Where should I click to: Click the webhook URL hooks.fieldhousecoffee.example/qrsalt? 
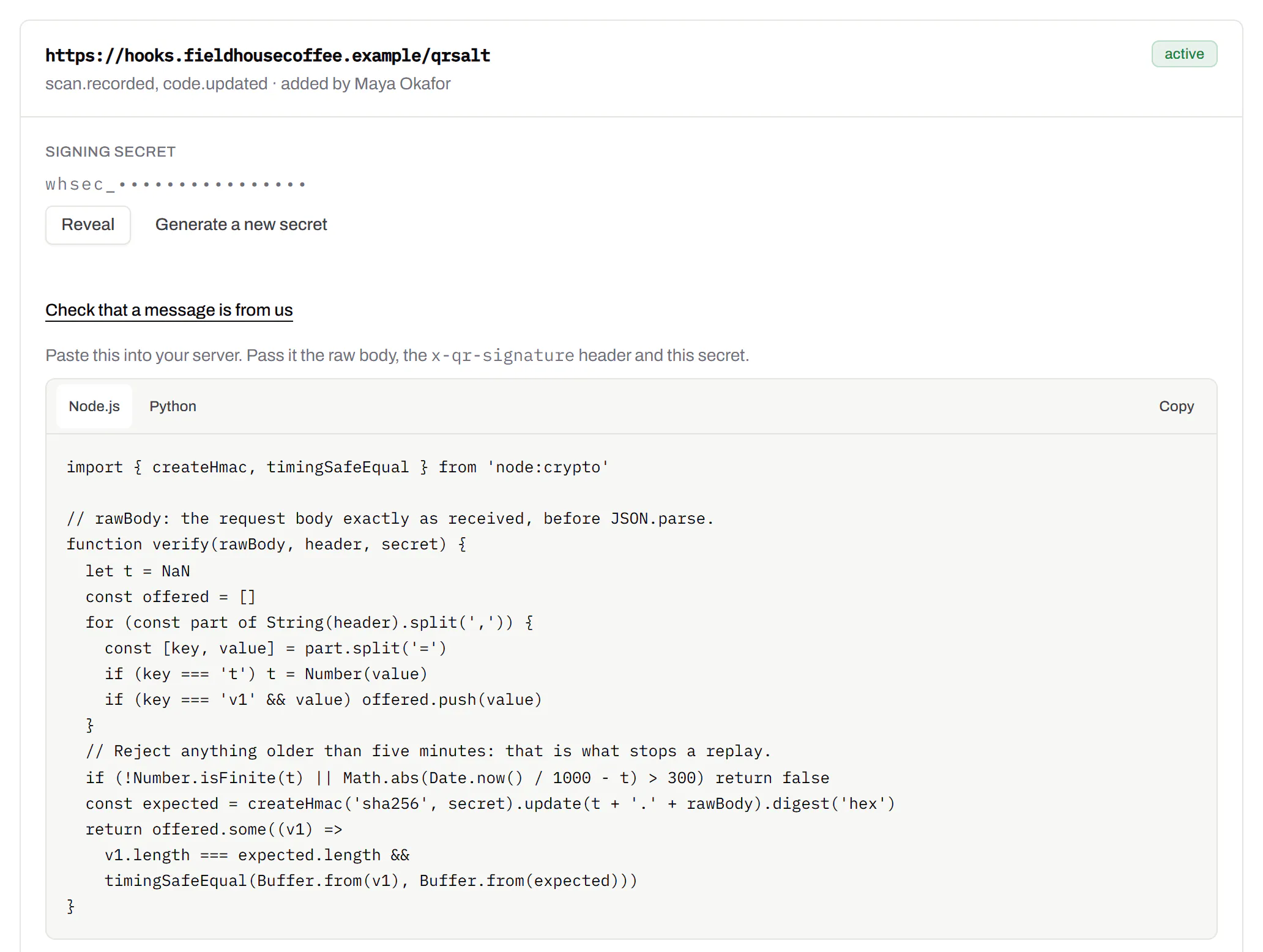tap(267, 56)
